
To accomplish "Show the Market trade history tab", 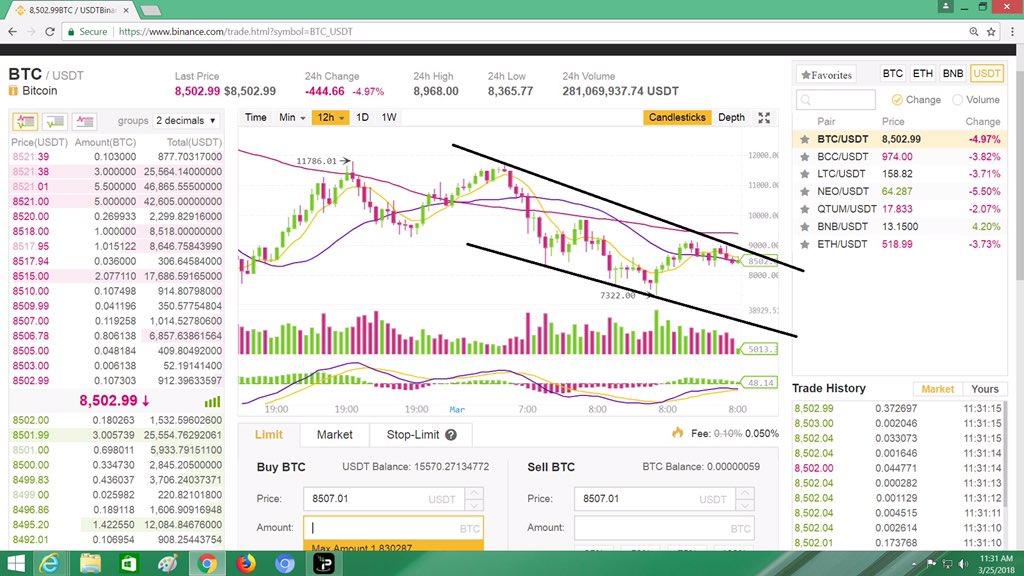I will coord(937,389).
